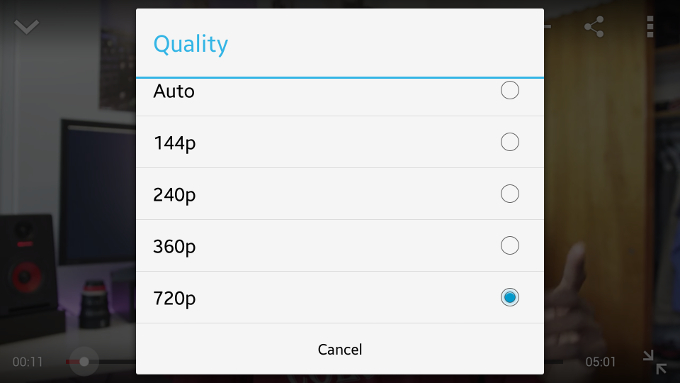Viewport: 680px width, 383px height.
Task: Click the video progress scrubber handle
Action: [84, 361]
